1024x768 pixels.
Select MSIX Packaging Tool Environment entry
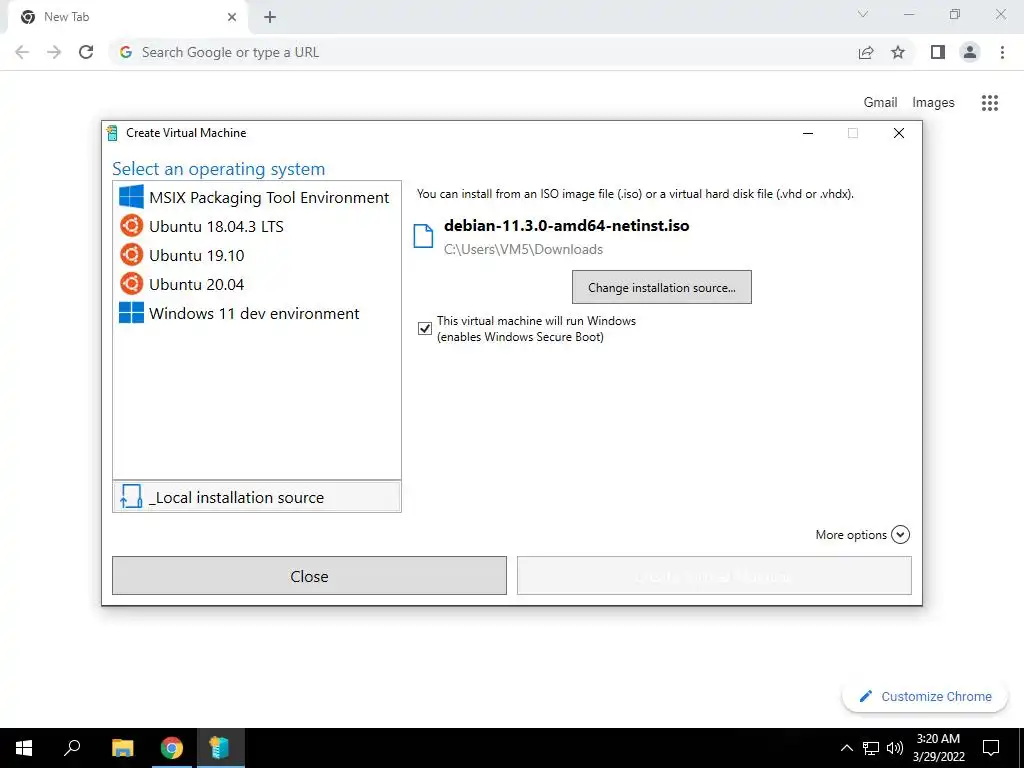pos(257,197)
